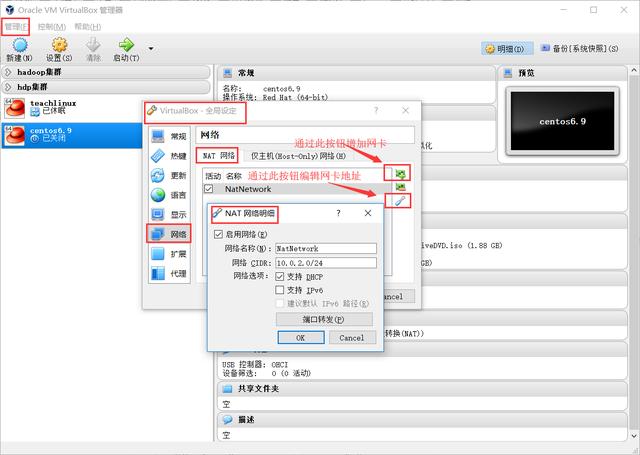Click help question mark in 全局设定 dialog
This screenshot has width=640, height=455.
pos(376,110)
